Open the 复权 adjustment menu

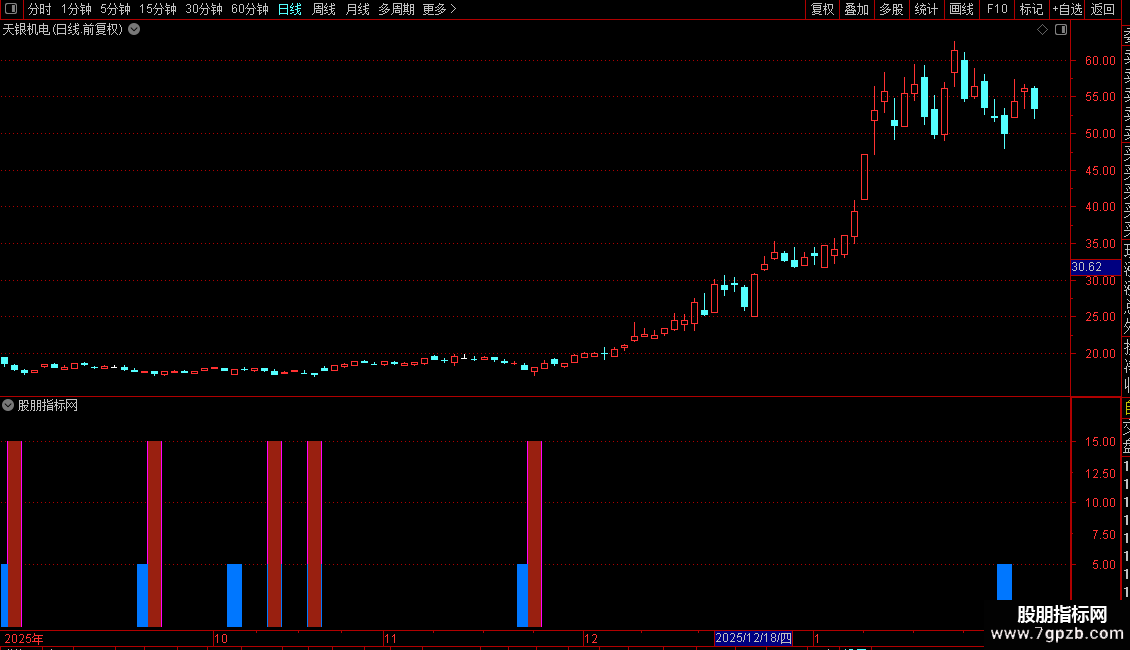822,9
